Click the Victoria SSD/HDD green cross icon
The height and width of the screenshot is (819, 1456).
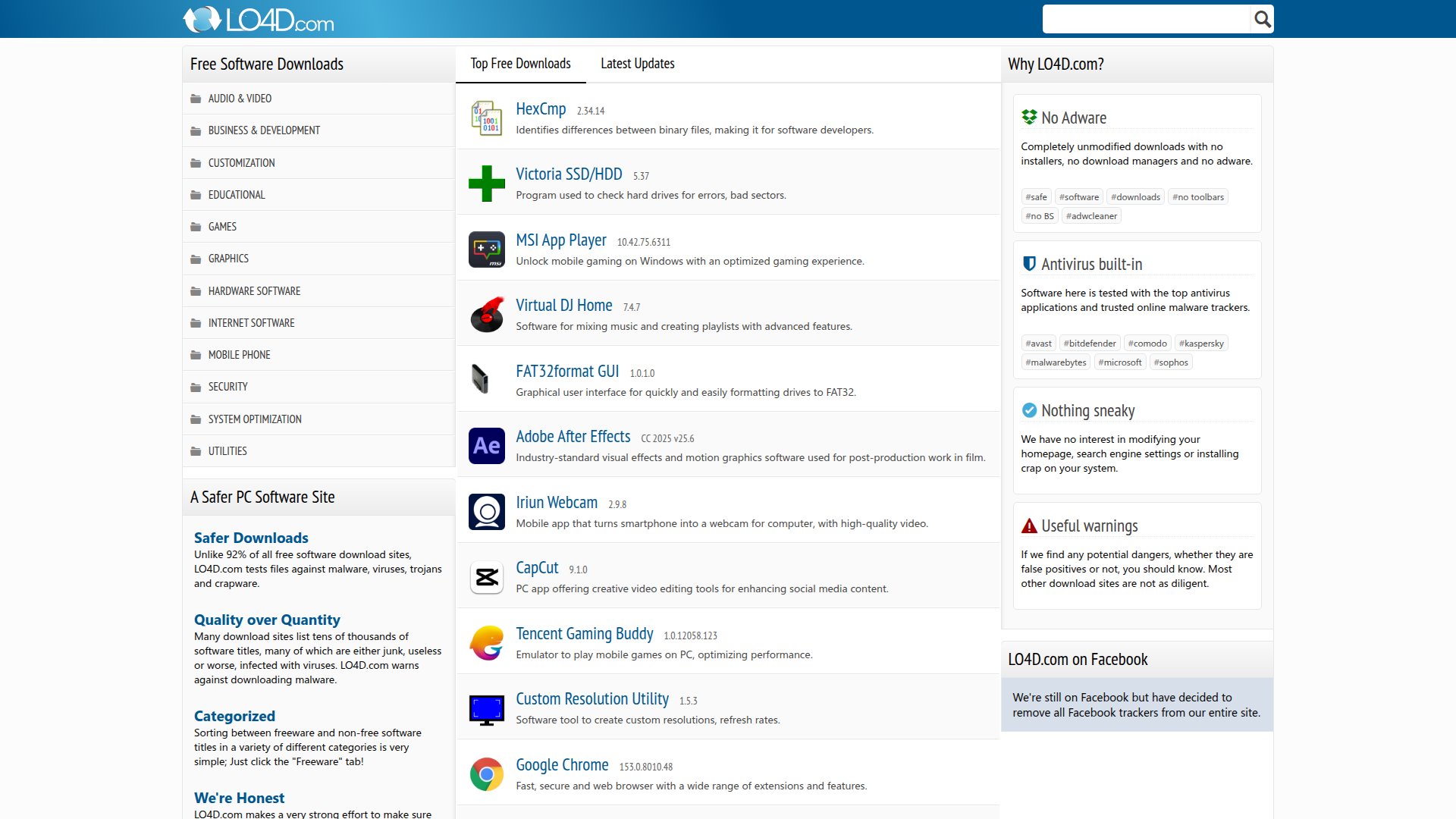point(487,184)
